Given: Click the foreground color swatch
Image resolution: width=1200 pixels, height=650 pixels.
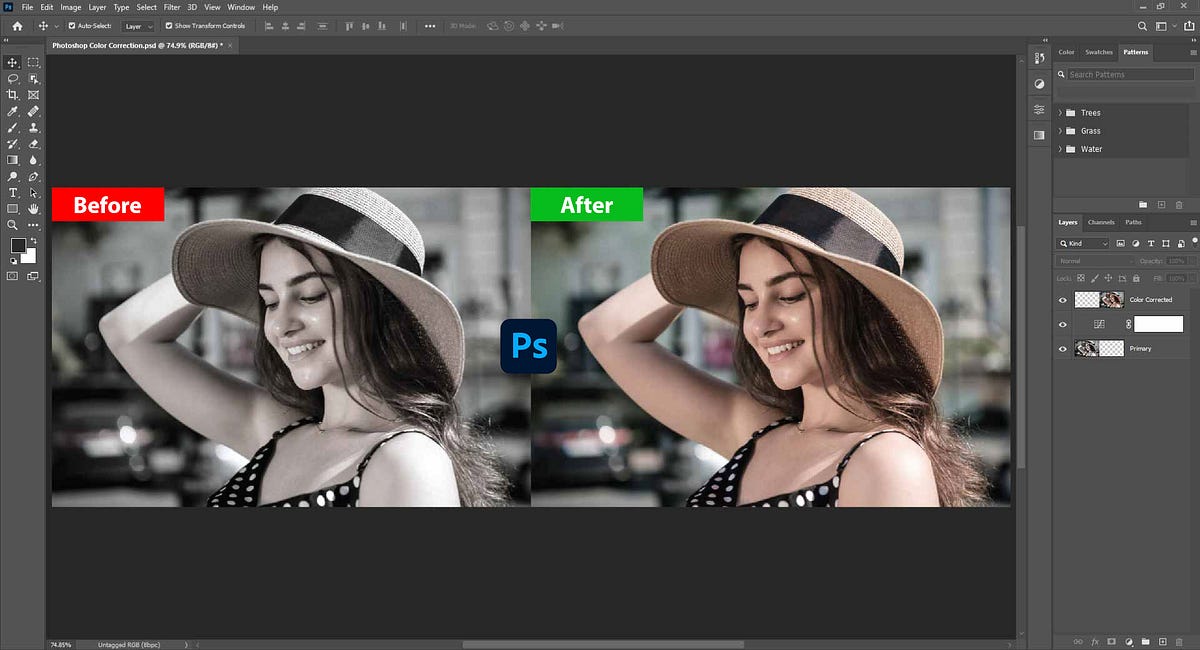Looking at the screenshot, I should pyautogui.click(x=18, y=246).
